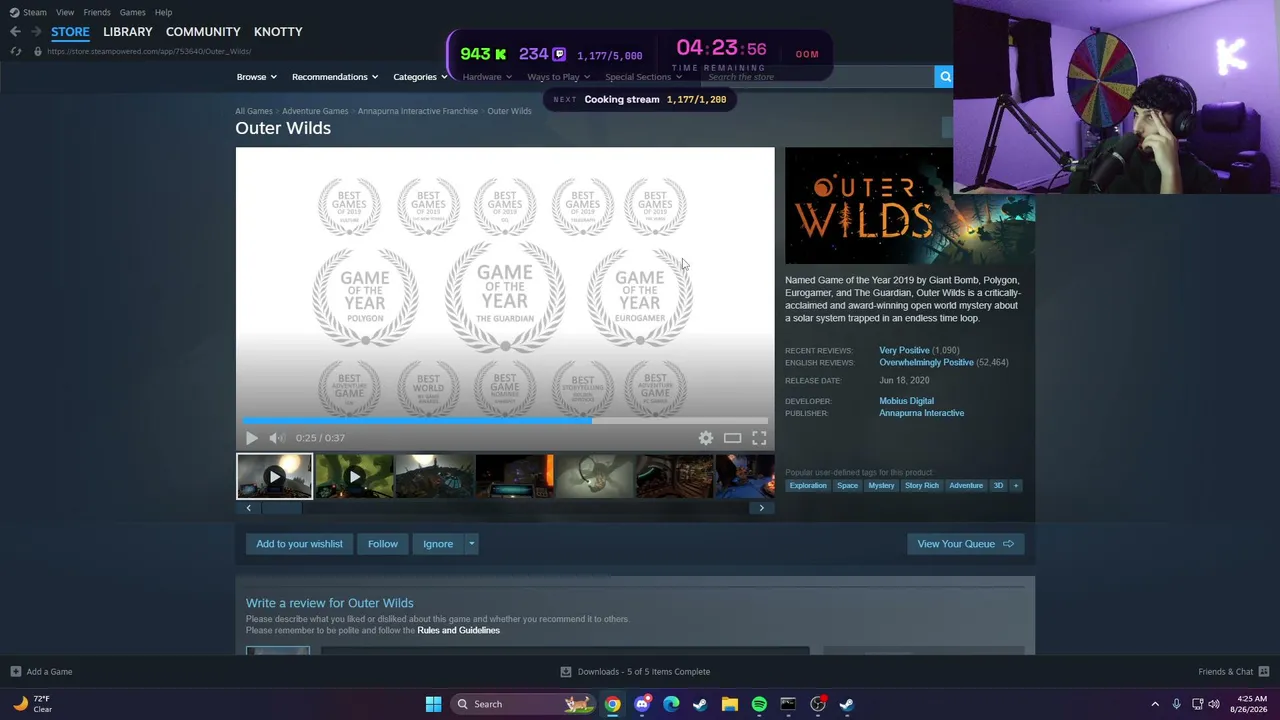Click the Steam forward navigation arrow
The image size is (1280, 720).
click(35, 32)
